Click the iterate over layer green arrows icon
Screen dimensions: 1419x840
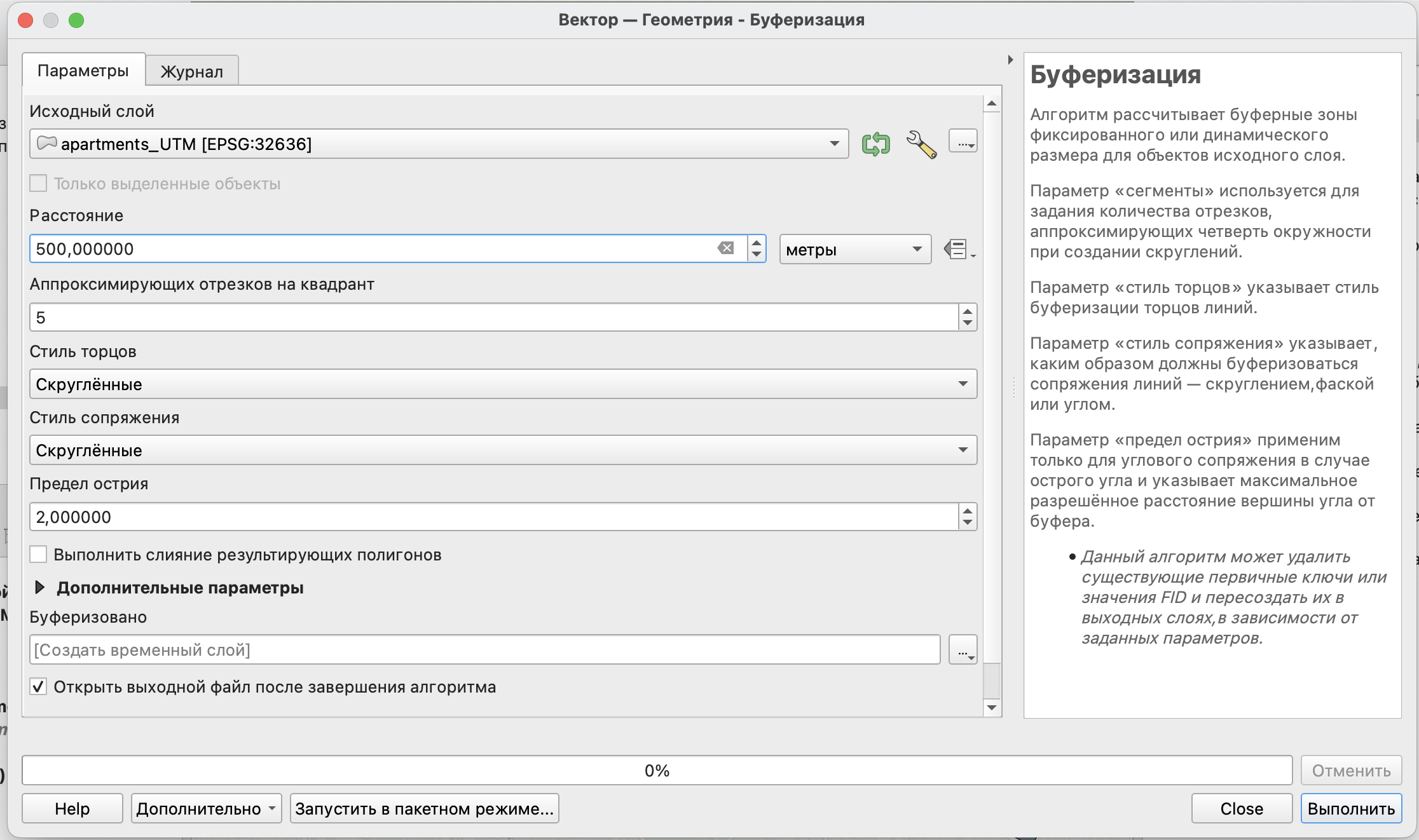click(x=875, y=144)
